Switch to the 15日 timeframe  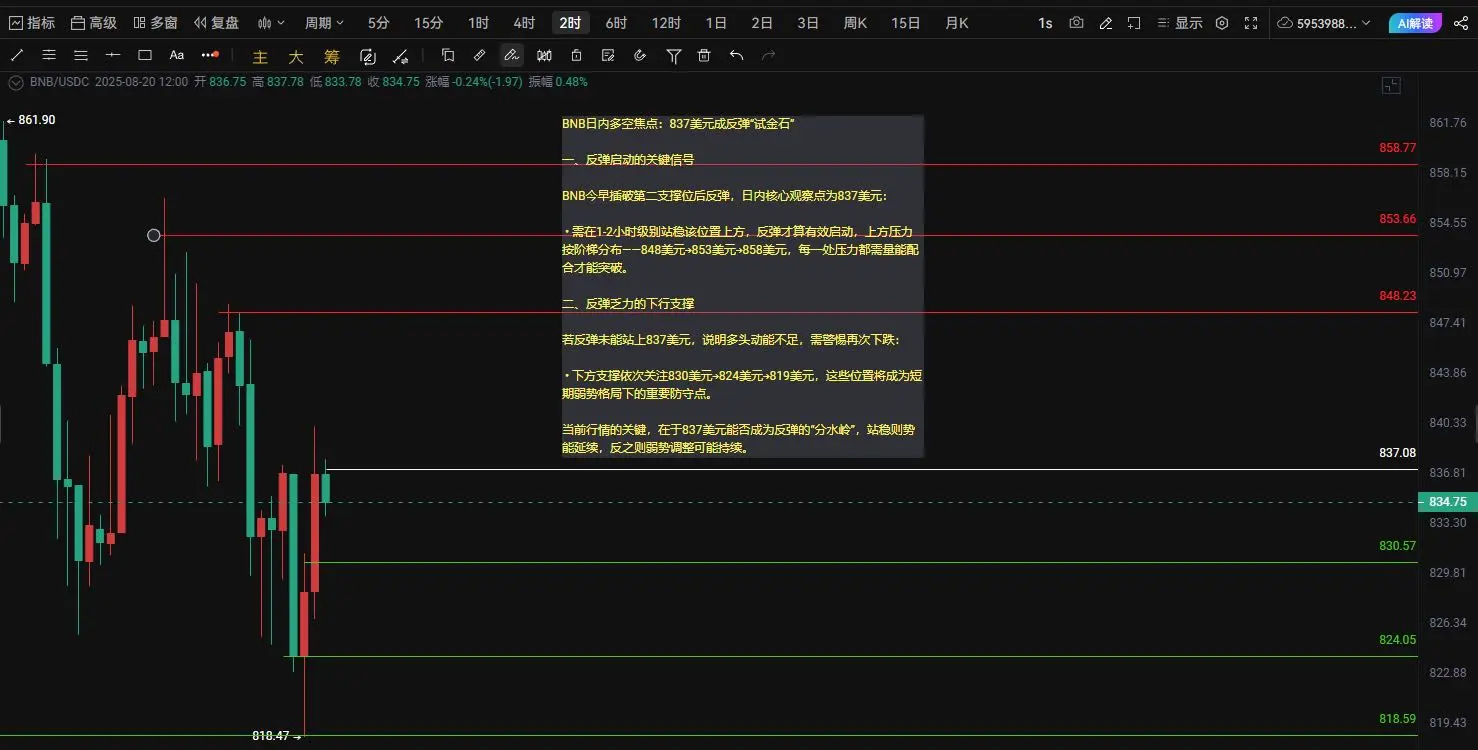pos(906,22)
